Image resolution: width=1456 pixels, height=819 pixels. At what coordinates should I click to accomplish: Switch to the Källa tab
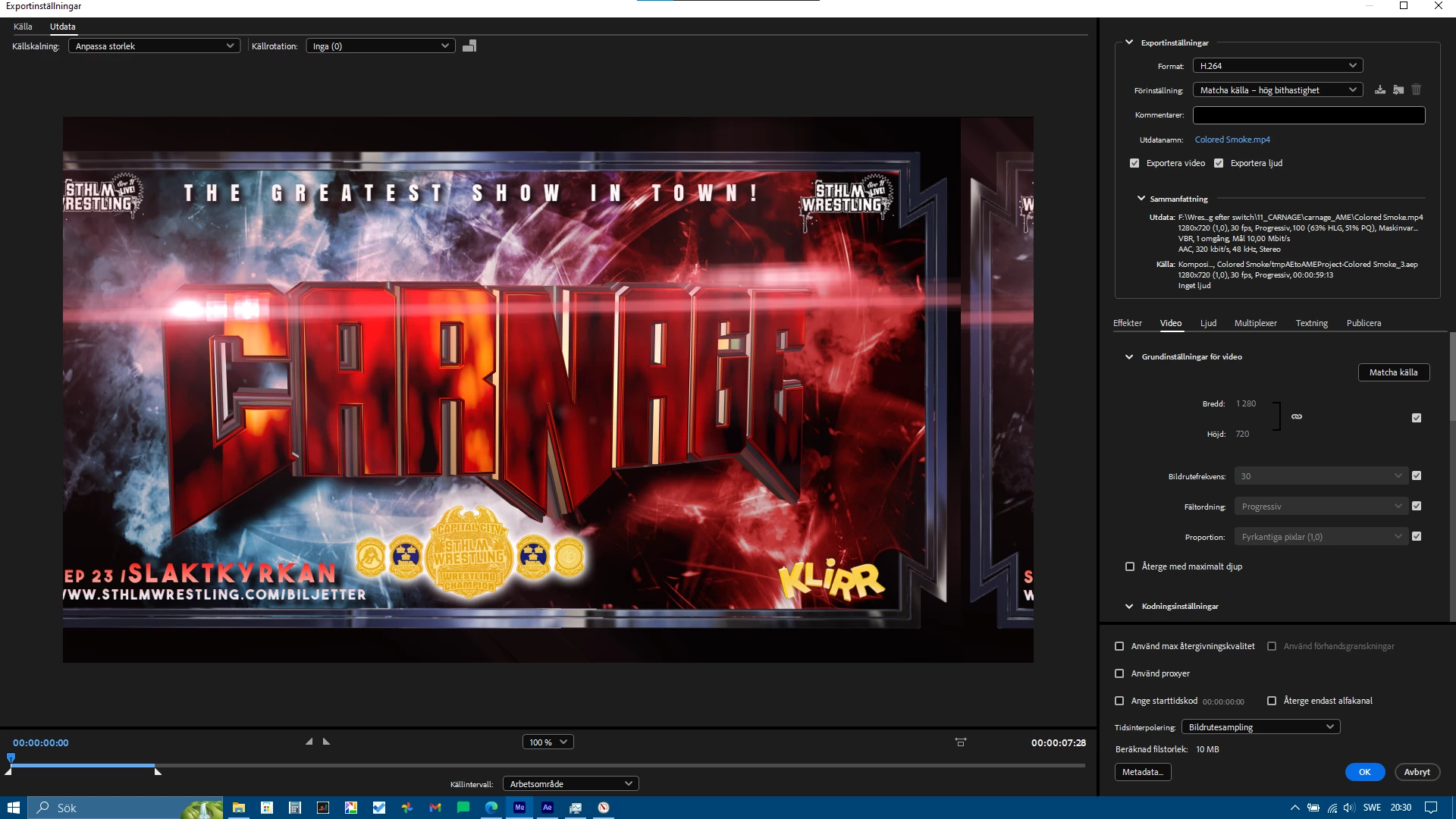tap(23, 27)
